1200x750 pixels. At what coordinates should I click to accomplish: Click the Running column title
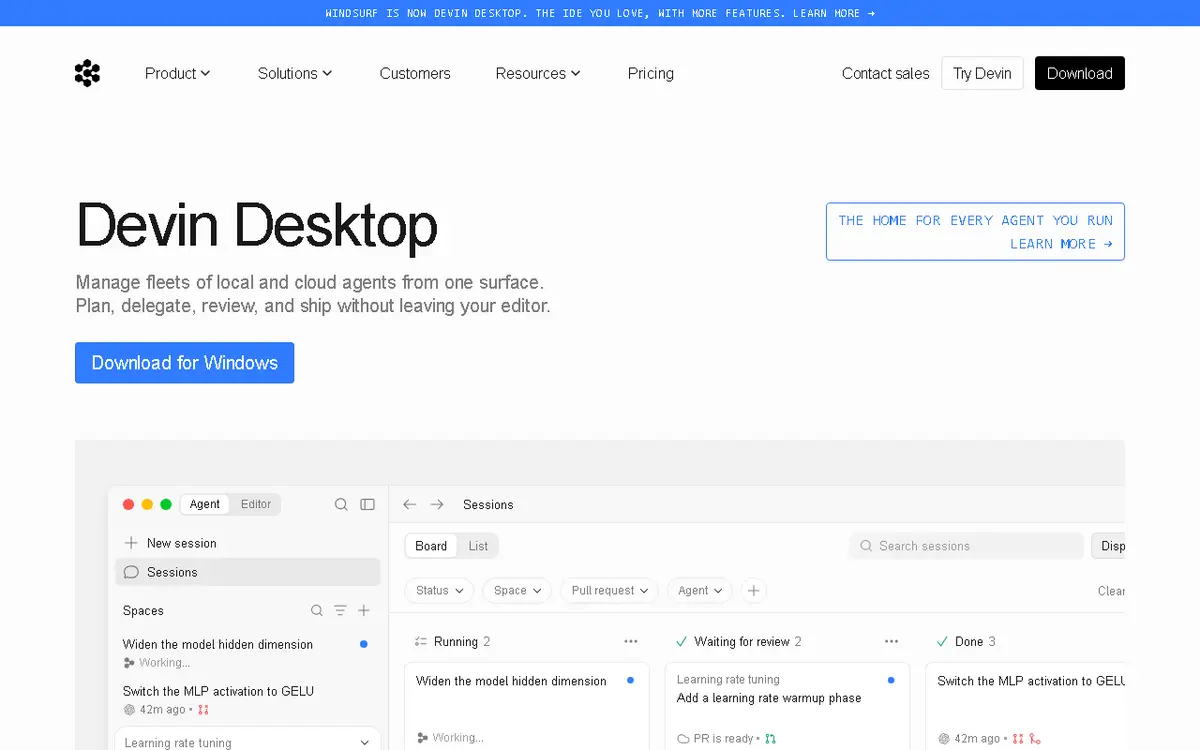[x=456, y=642]
